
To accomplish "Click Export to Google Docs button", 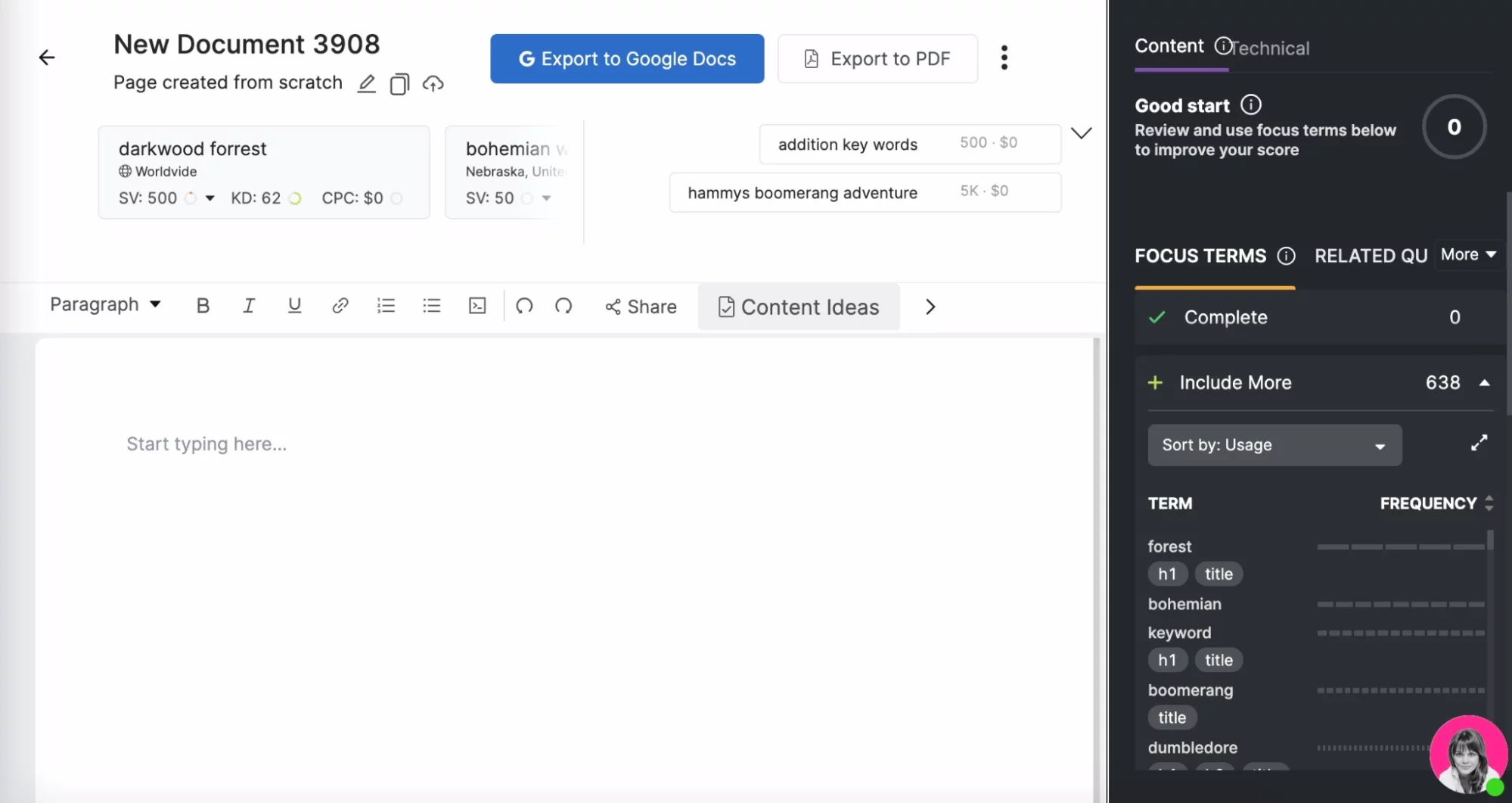I will (627, 59).
